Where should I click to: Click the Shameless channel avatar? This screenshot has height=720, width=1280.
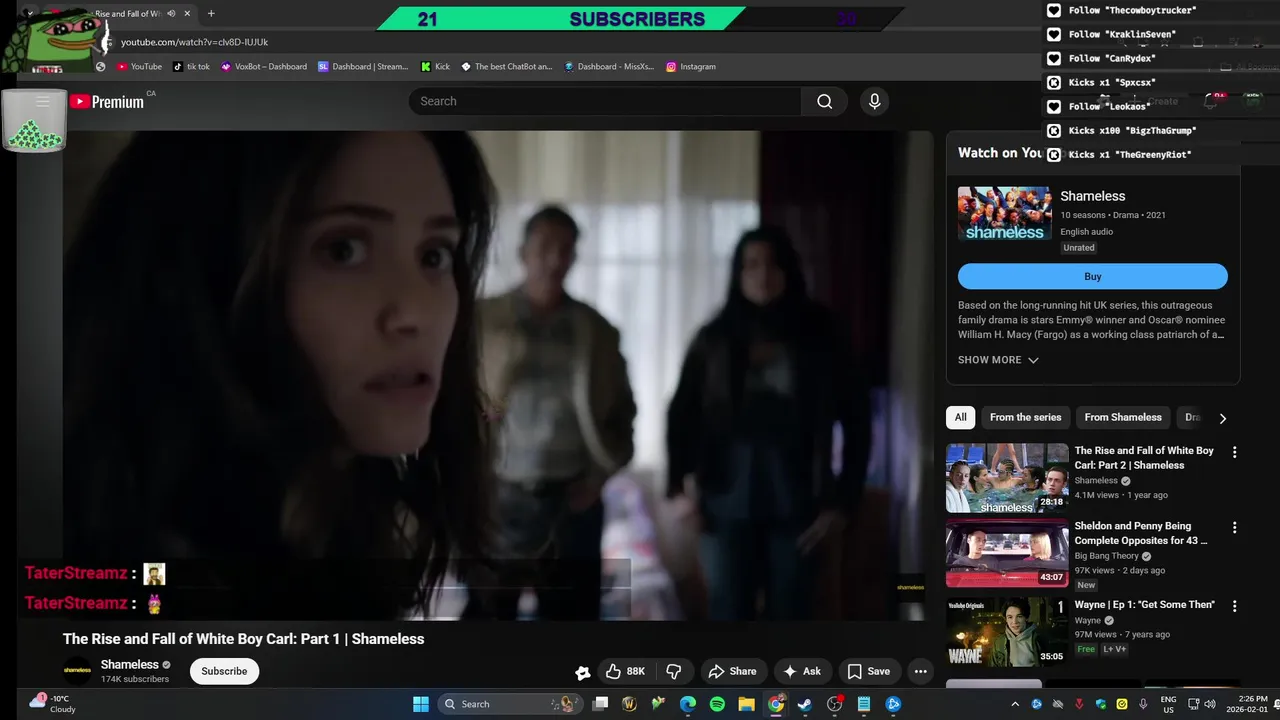(77, 670)
